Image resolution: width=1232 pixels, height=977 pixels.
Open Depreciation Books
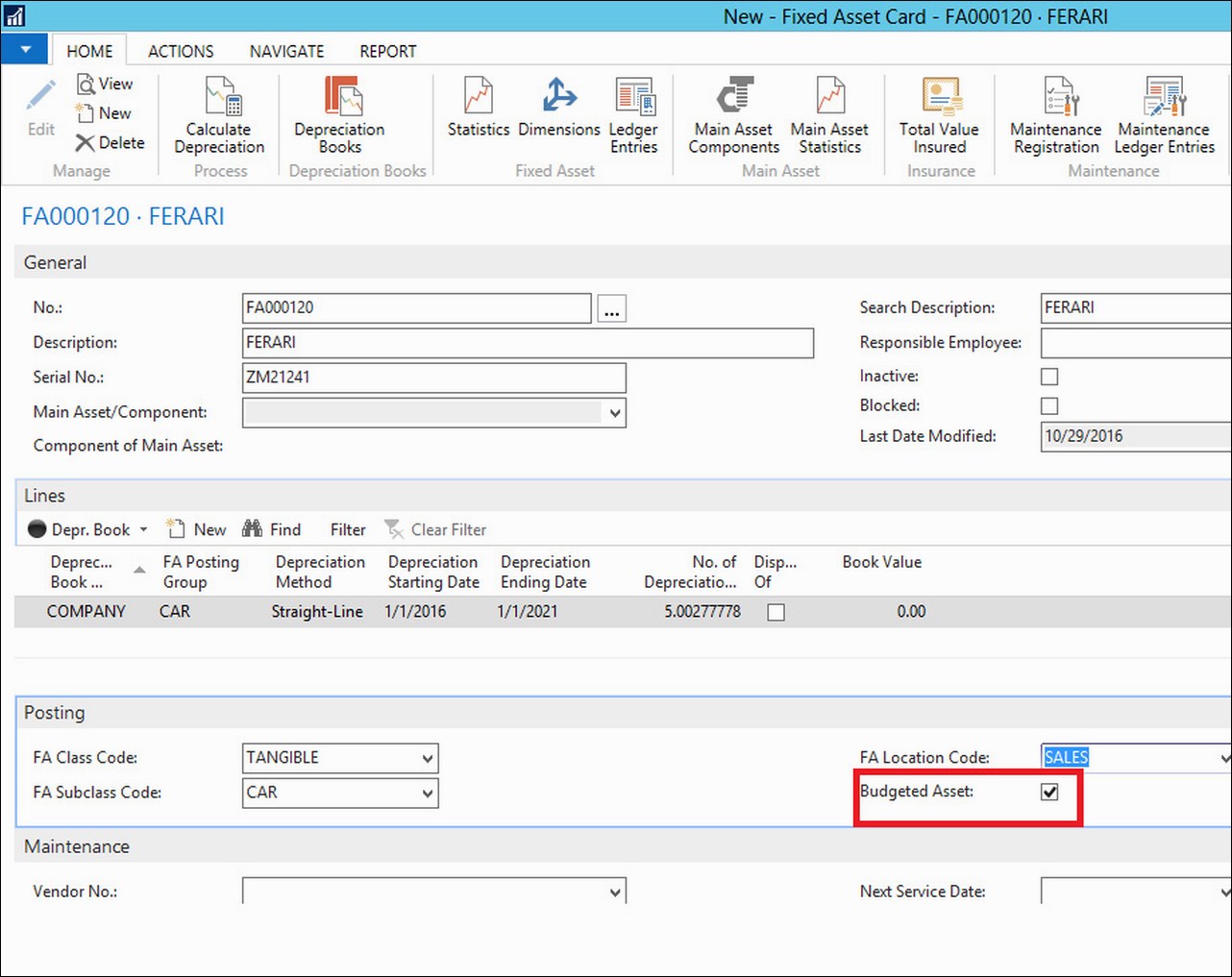pos(339,115)
